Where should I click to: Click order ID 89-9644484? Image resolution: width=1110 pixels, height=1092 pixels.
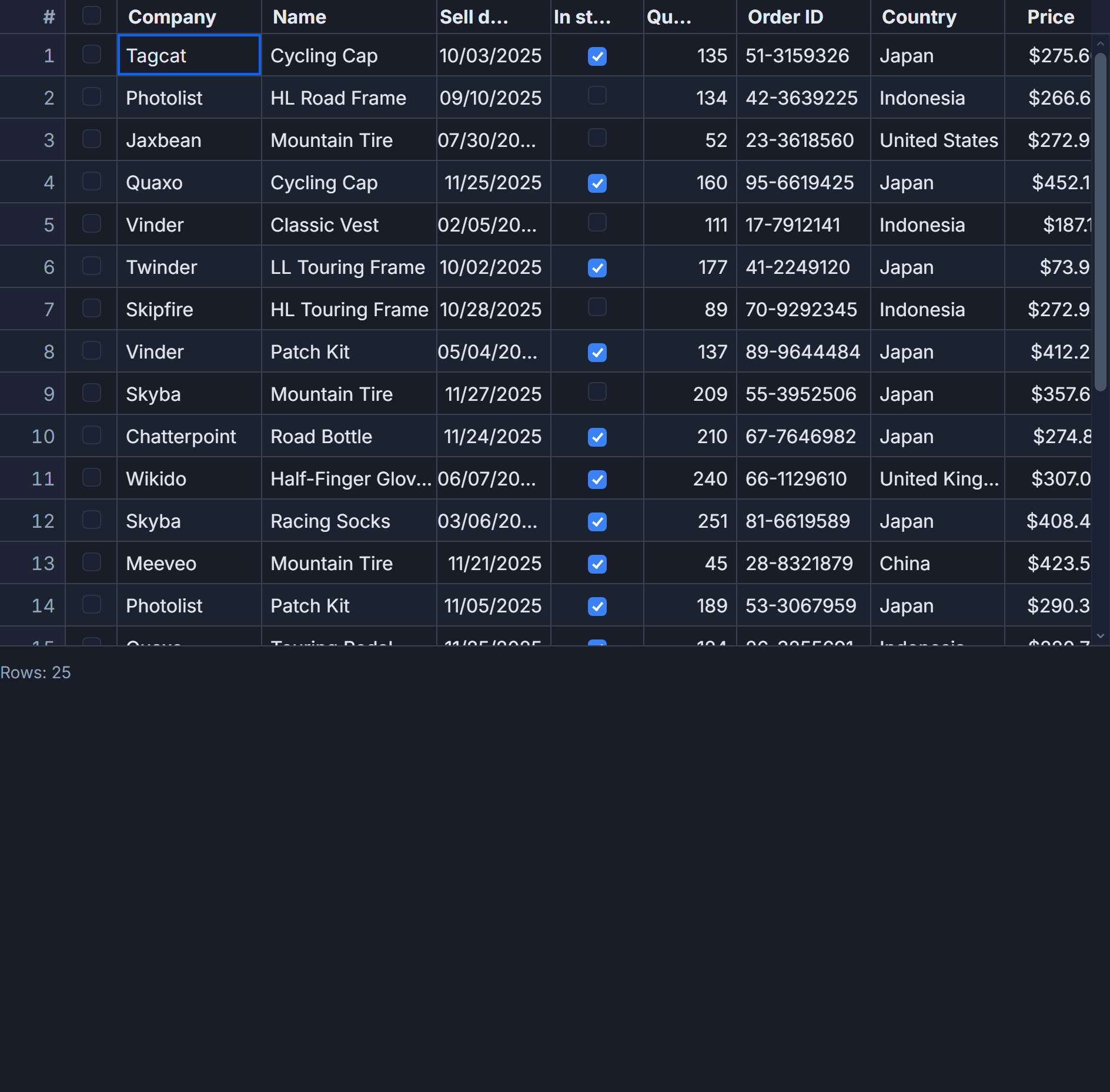804,351
